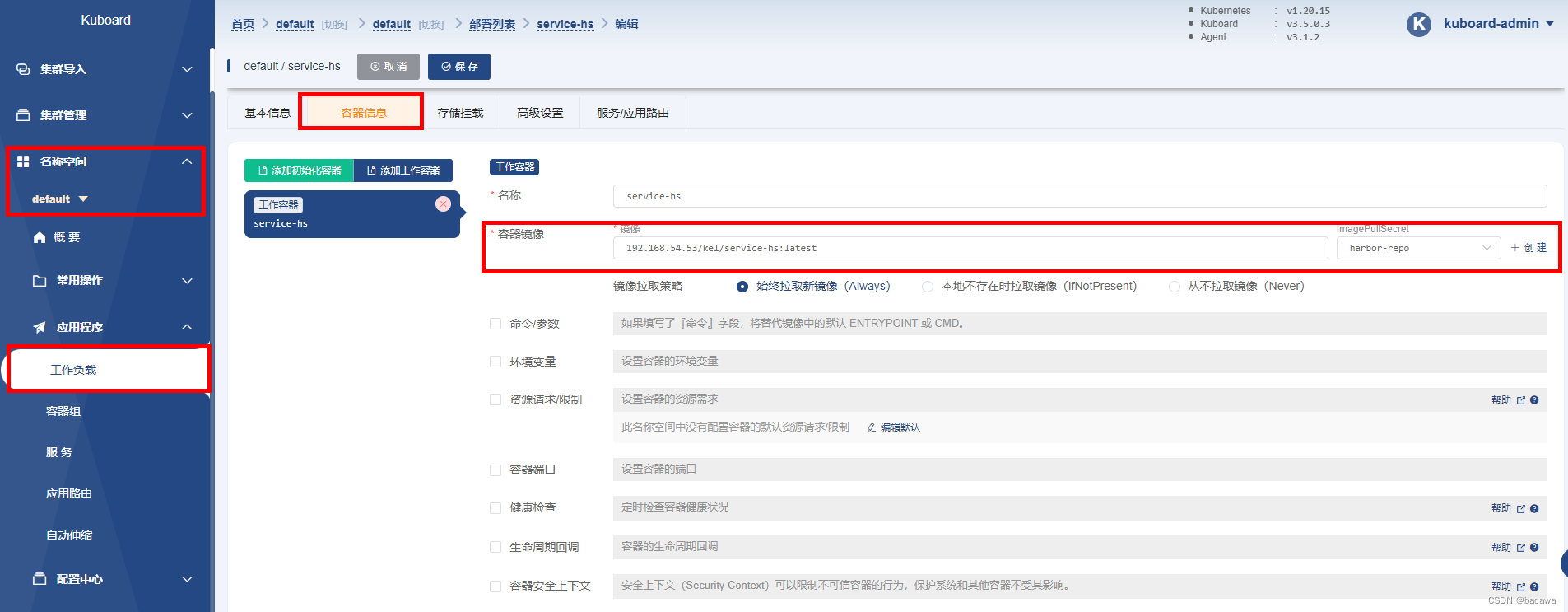Open the harbor-repo ImagePullSecret dropdown

pyautogui.click(x=1419, y=248)
